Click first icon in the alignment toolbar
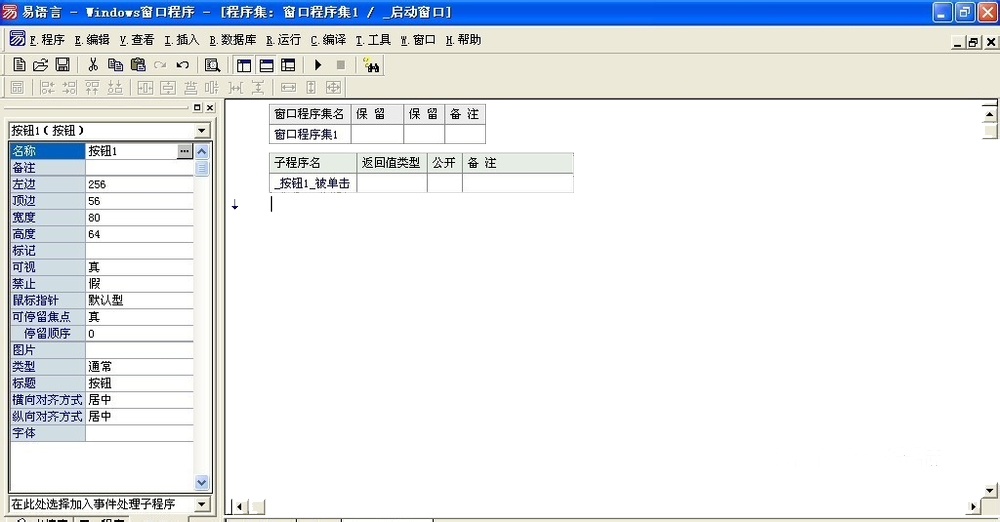 [x=17, y=87]
